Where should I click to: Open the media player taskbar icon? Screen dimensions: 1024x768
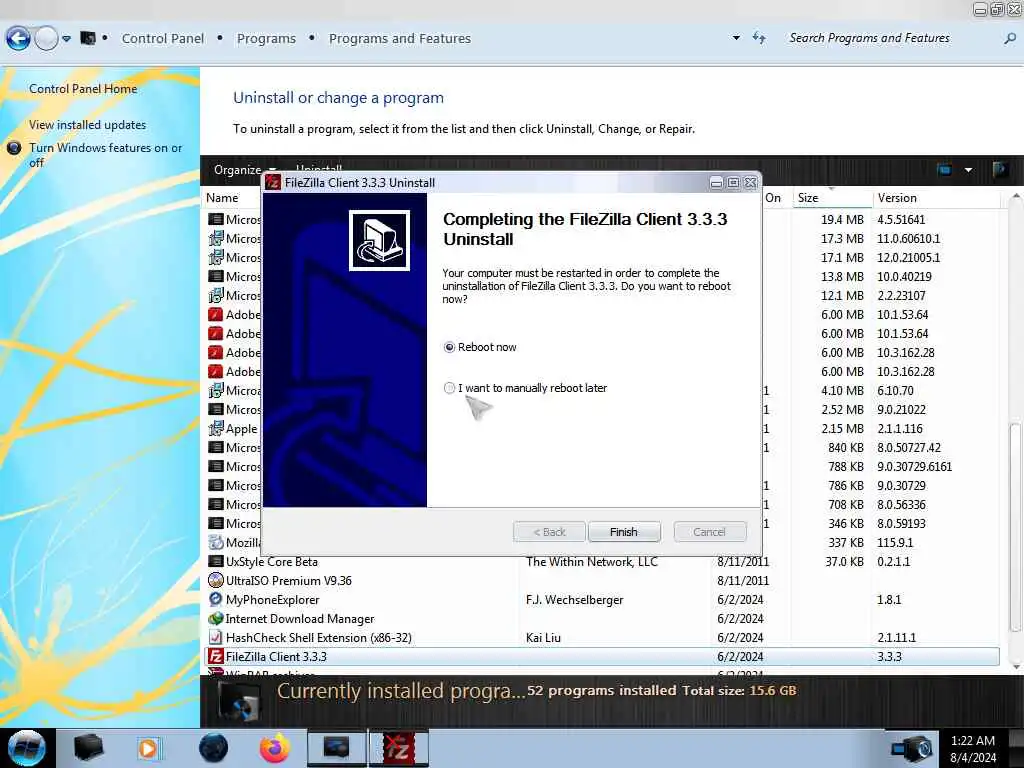148,748
